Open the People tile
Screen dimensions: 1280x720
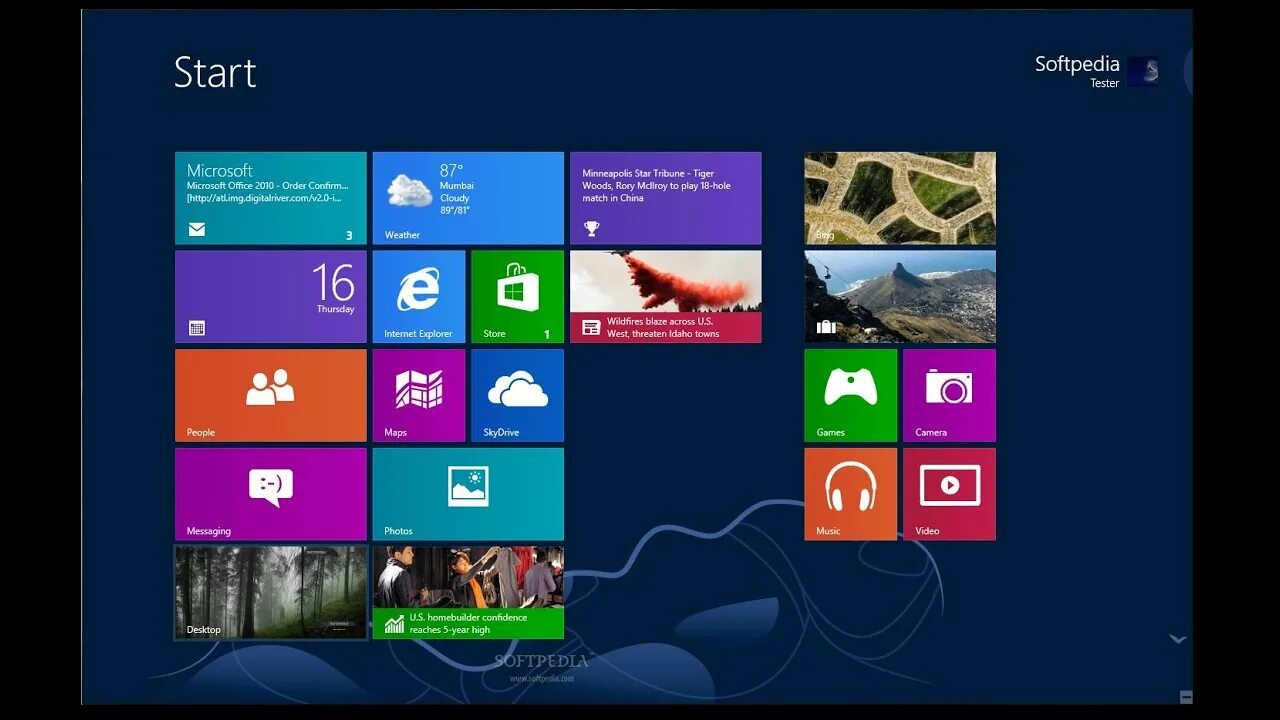[271, 395]
